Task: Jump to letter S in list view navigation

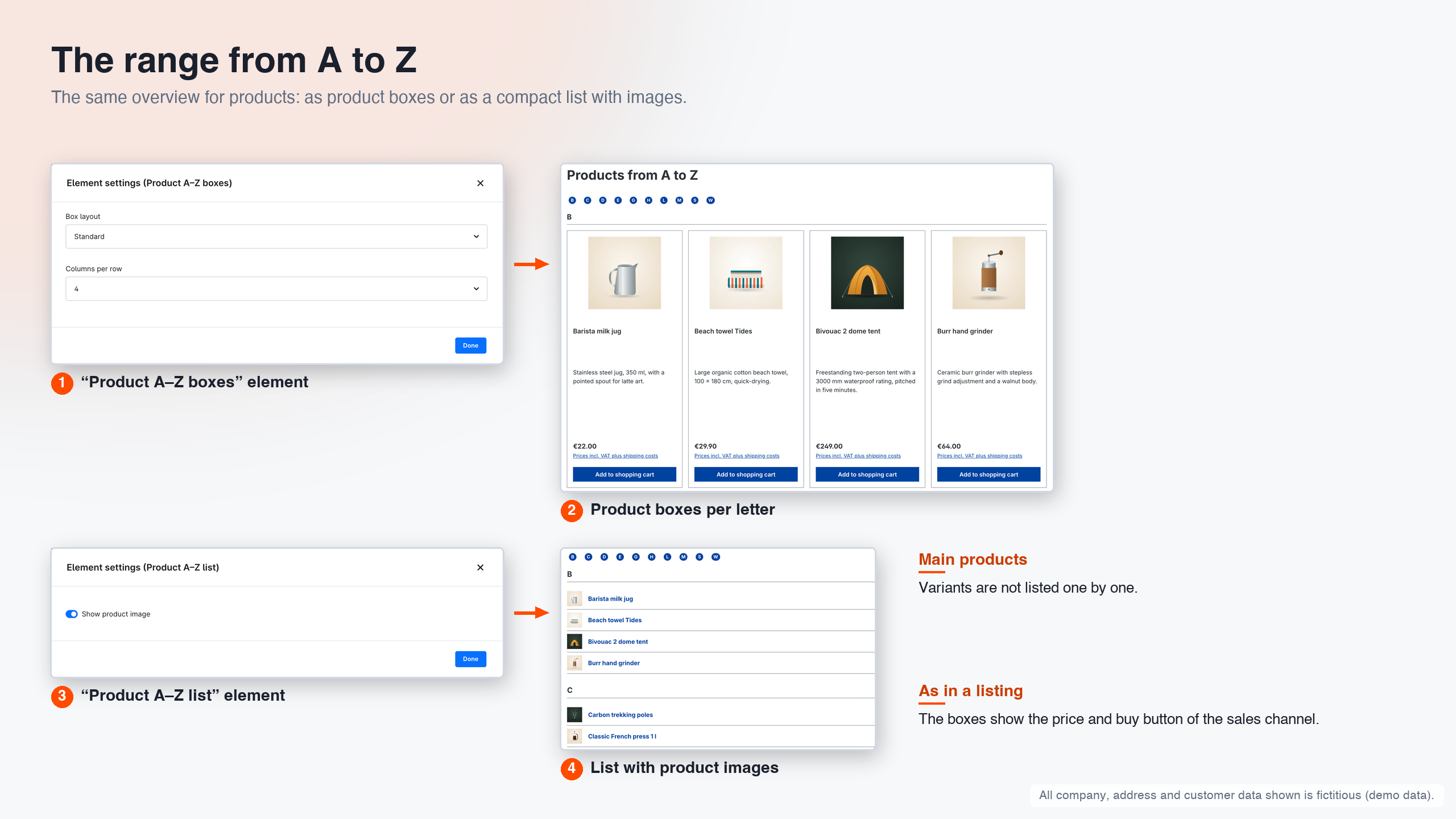Action: point(700,557)
